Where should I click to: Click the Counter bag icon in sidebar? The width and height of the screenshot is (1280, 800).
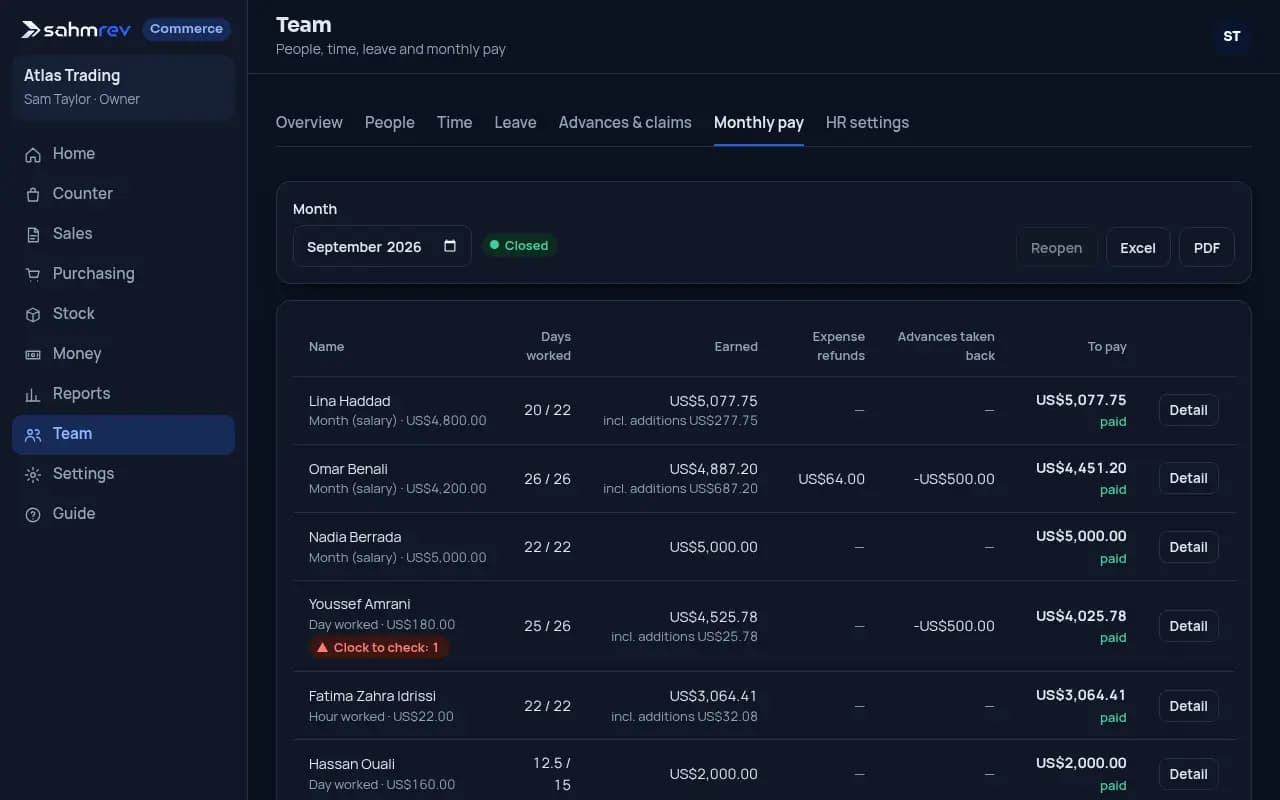point(33,194)
